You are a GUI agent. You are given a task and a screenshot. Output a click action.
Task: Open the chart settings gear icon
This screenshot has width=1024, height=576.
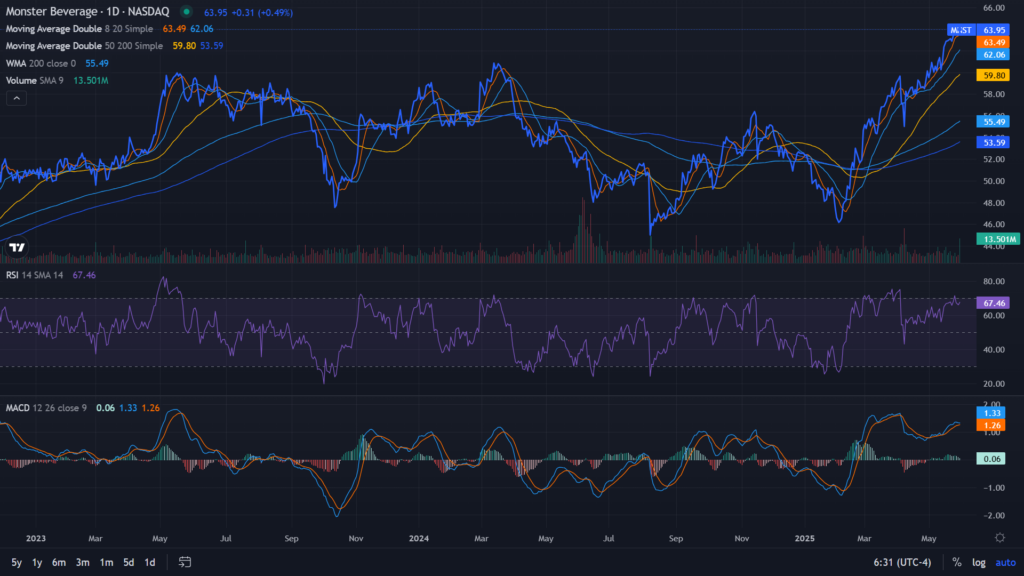[x=999, y=538]
